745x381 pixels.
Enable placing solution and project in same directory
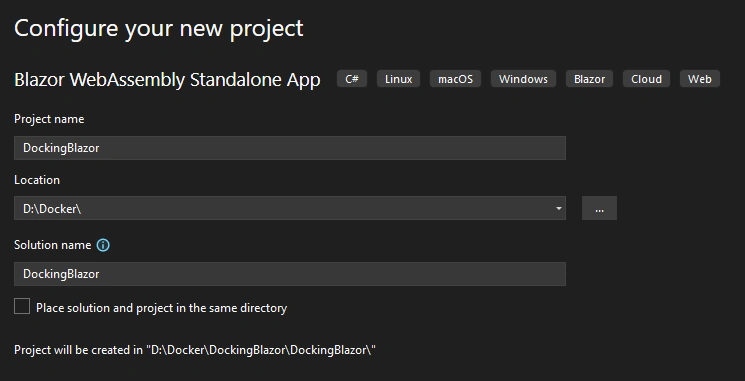(22, 306)
